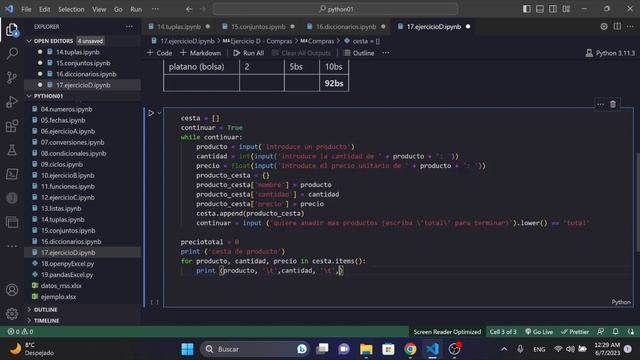Viewport: 640px width, 360px height.
Task: Open notebook toolbar more actions ellipsis
Action: point(386,53)
